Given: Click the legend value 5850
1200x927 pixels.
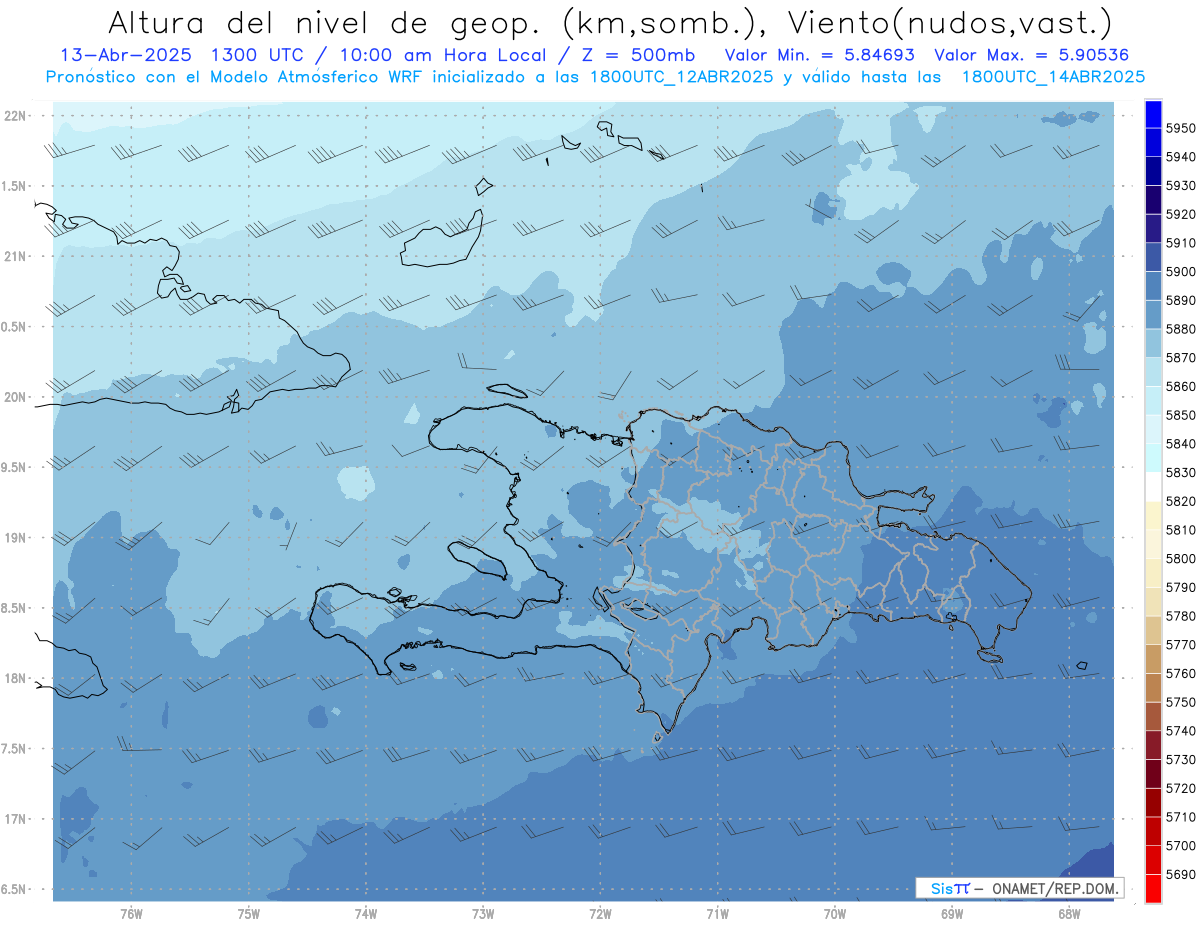Looking at the screenshot, I should coord(1180,415).
